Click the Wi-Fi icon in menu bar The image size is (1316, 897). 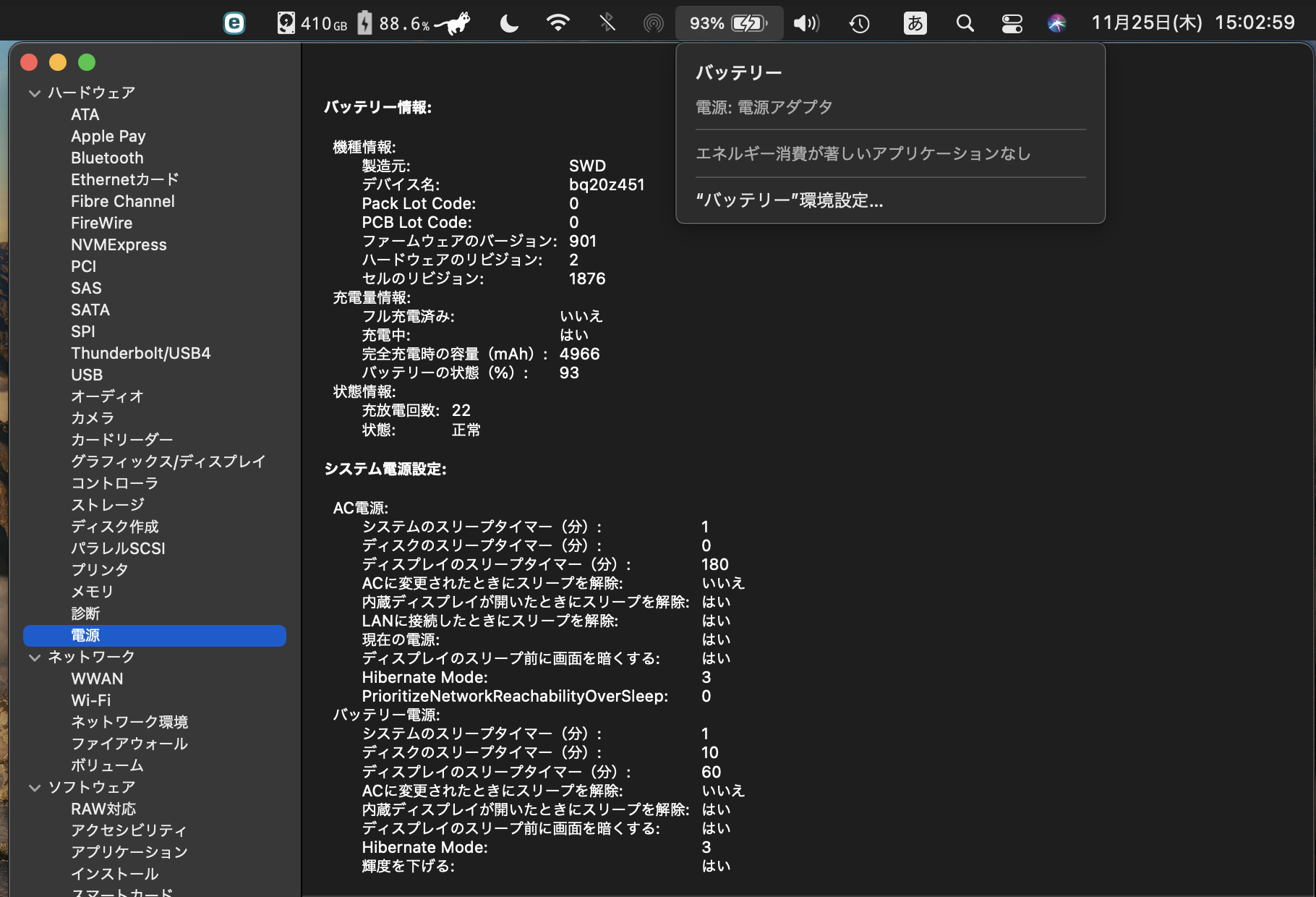(x=557, y=23)
